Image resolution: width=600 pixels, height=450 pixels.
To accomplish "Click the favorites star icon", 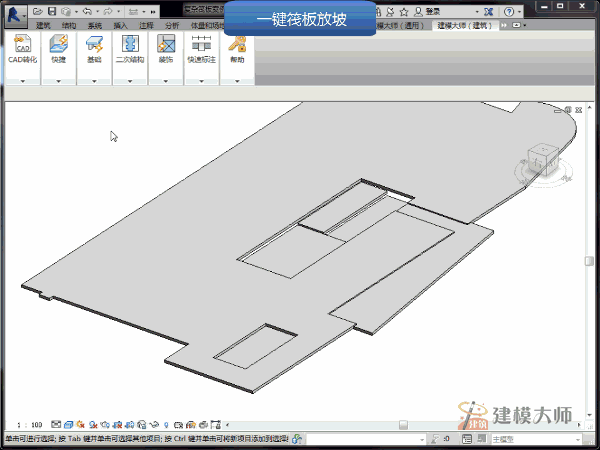I will pyautogui.click(x=404, y=12).
